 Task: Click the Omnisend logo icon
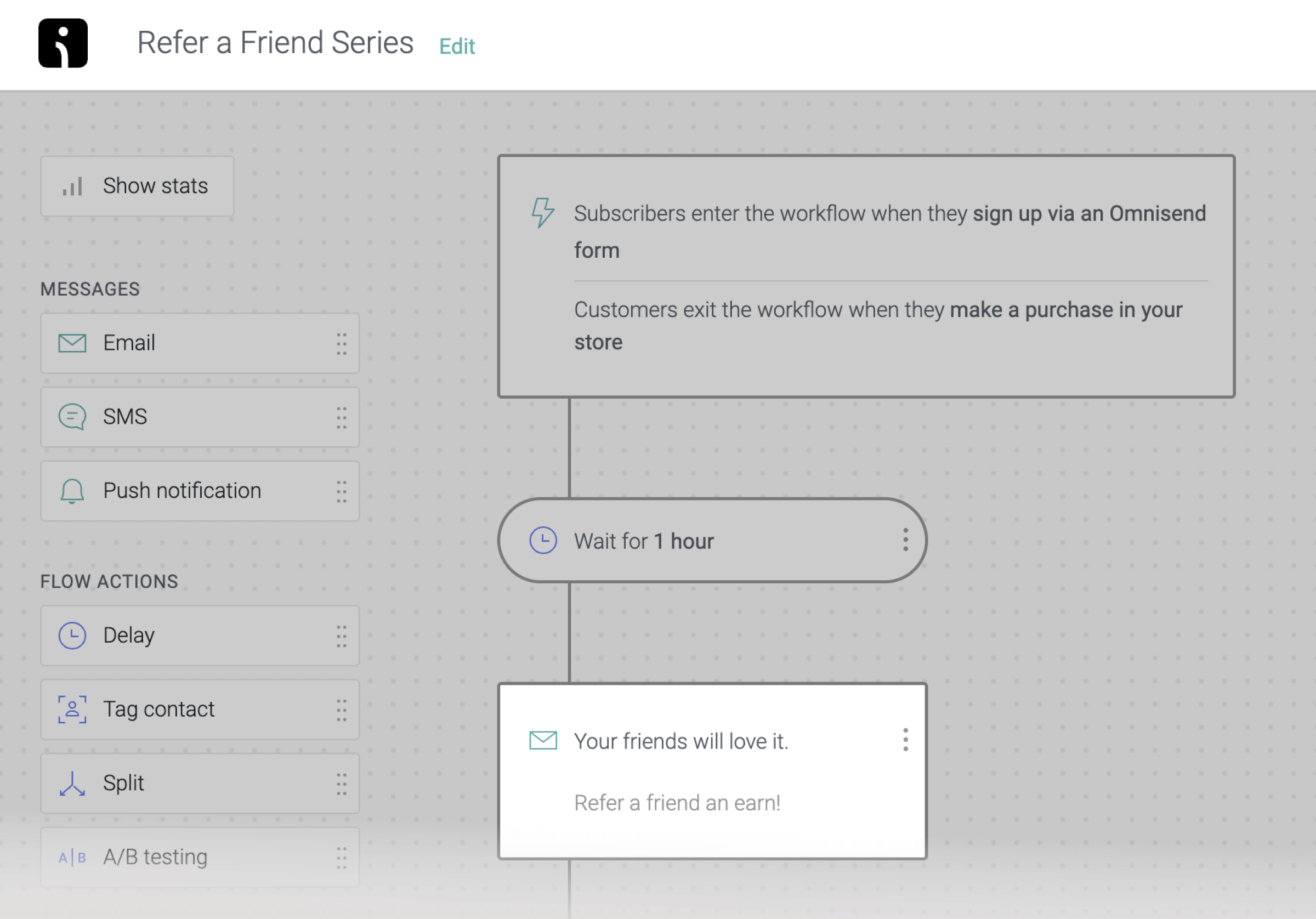63,43
